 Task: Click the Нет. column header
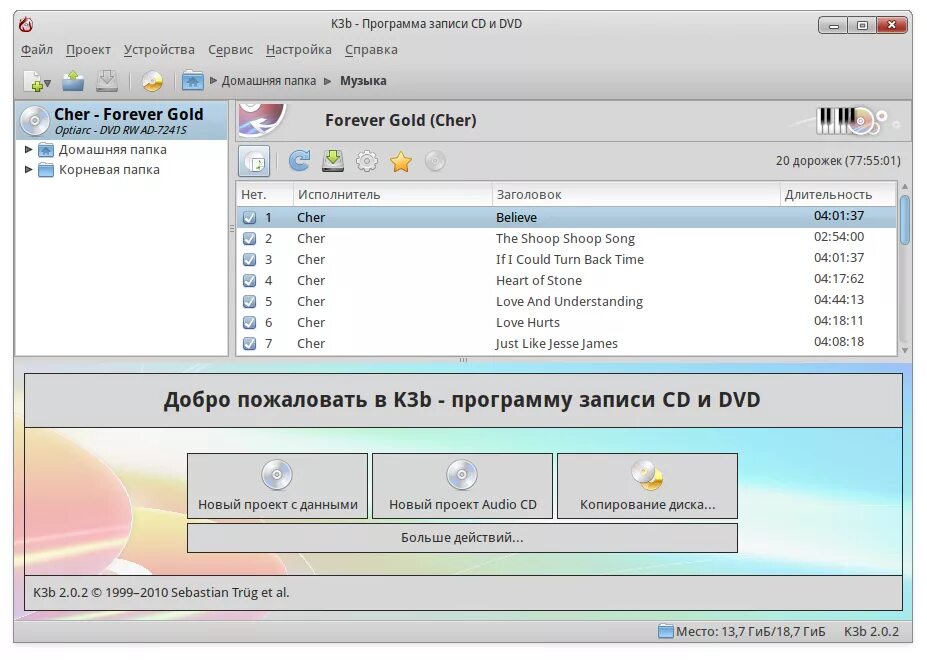point(265,195)
